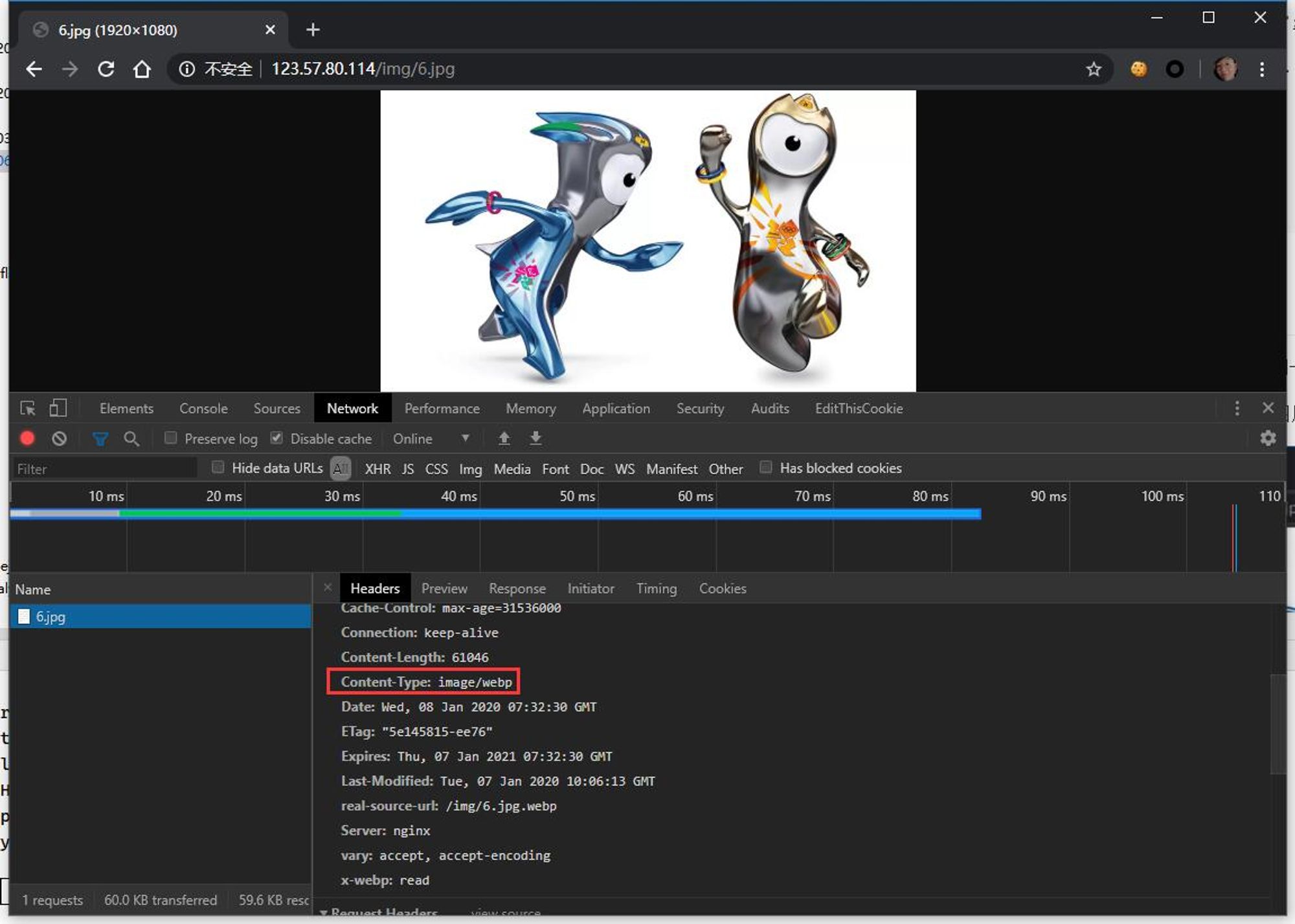Reload the page with the refresh icon
Viewport: 1295px width, 924px height.
click(106, 69)
